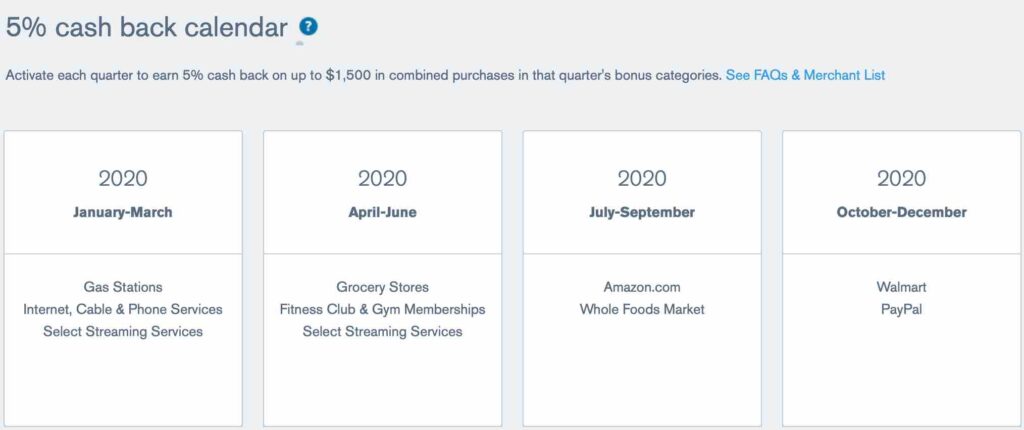Click Fitness Club & Gym Memberships category
The height and width of the screenshot is (430, 1024).
(x=383, y=309)
